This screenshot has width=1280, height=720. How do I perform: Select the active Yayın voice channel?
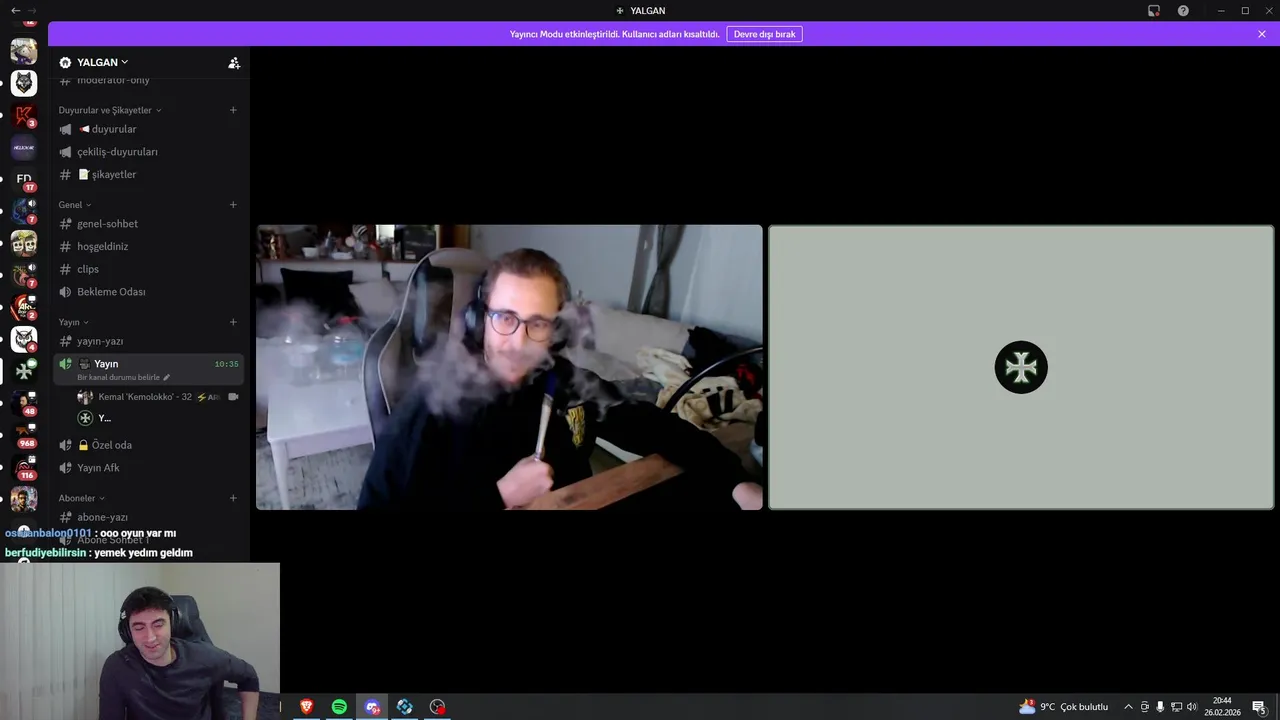pyautogui.click(x=149, y=369)
